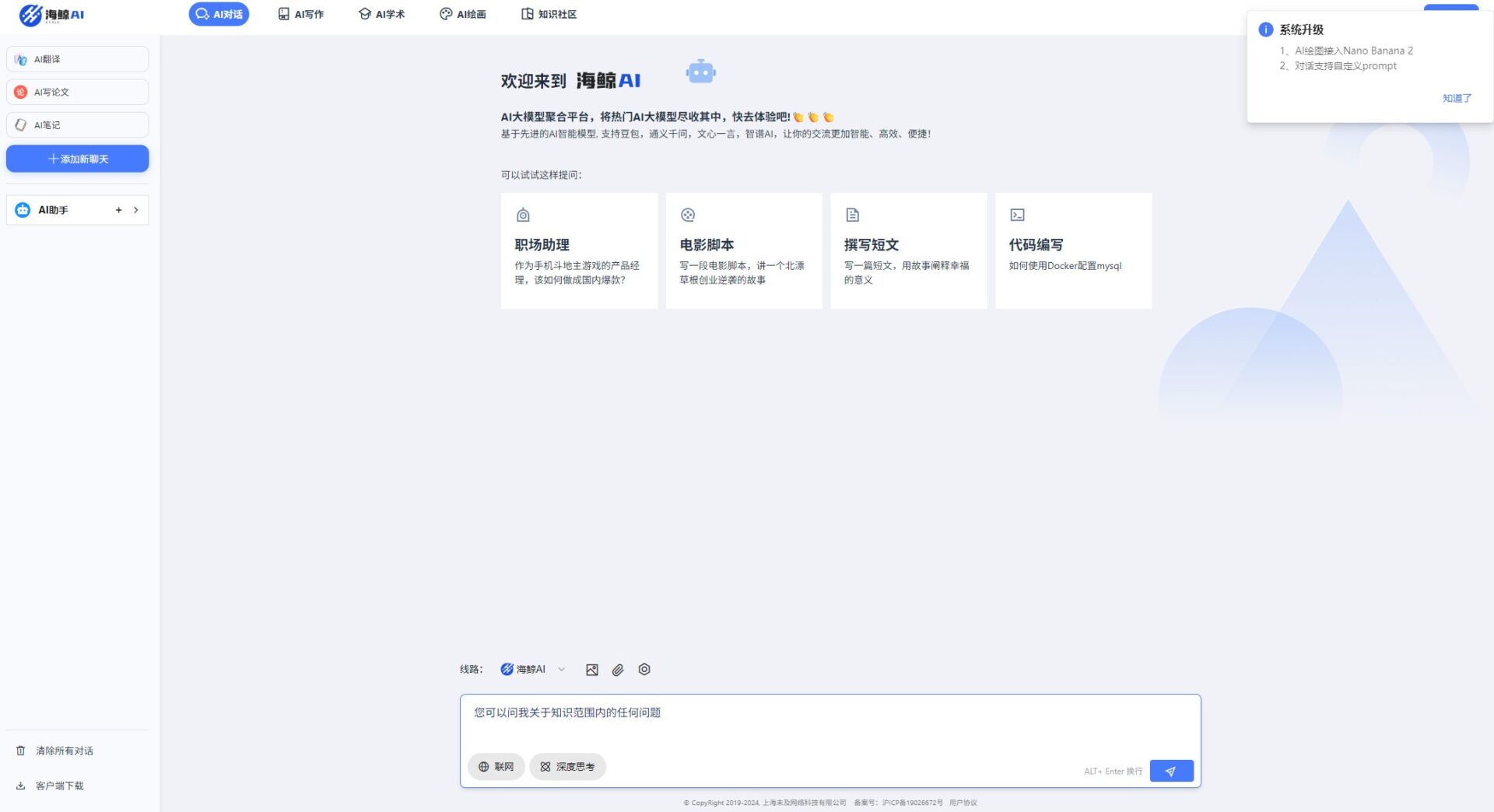
Task: Clear all chats via 清除所有对话
Action: 65,751
